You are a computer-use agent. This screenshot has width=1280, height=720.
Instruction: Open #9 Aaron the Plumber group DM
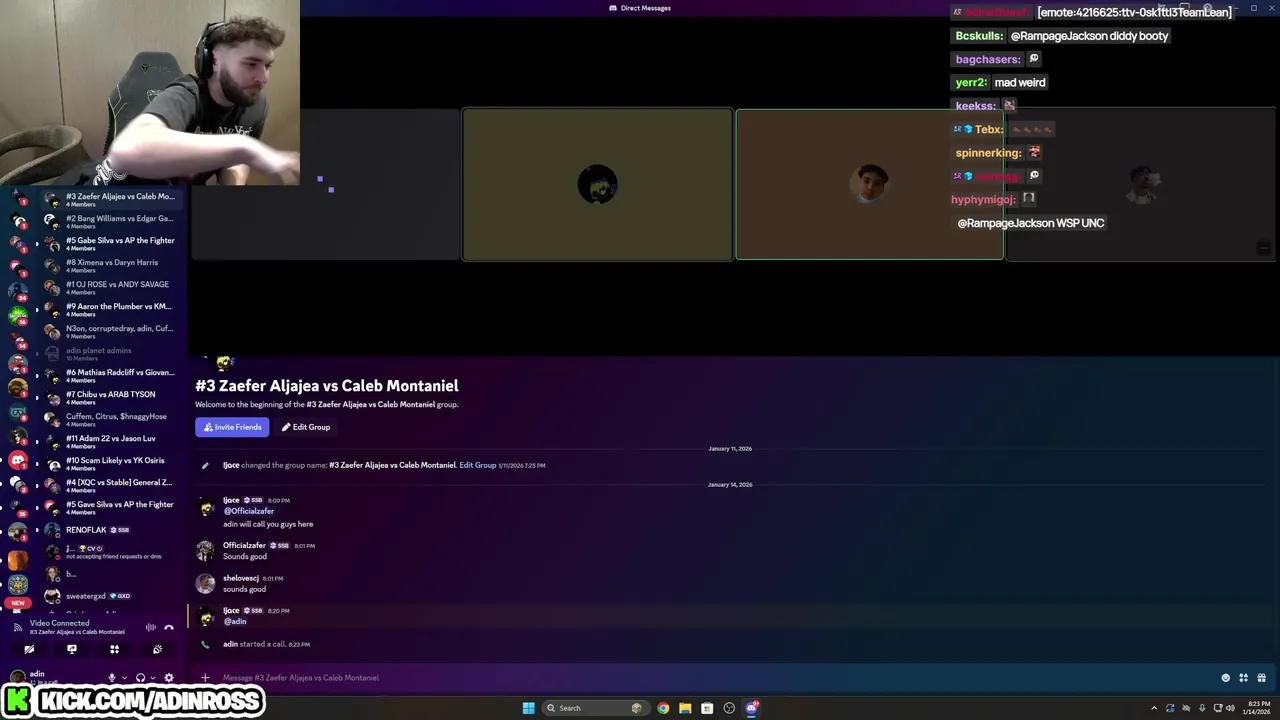[112, 310]
